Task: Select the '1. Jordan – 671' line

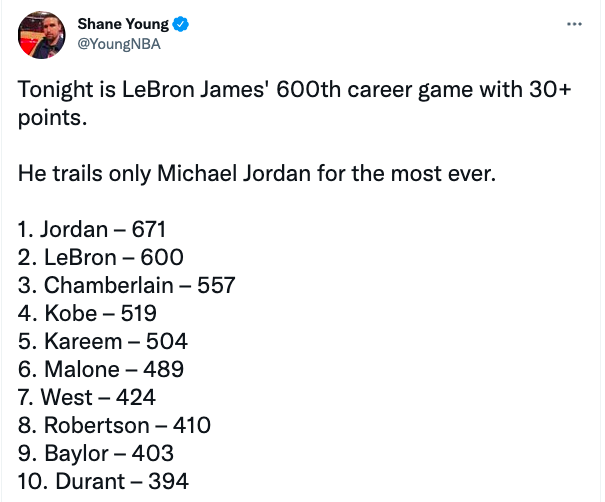Action: point(92,229)
